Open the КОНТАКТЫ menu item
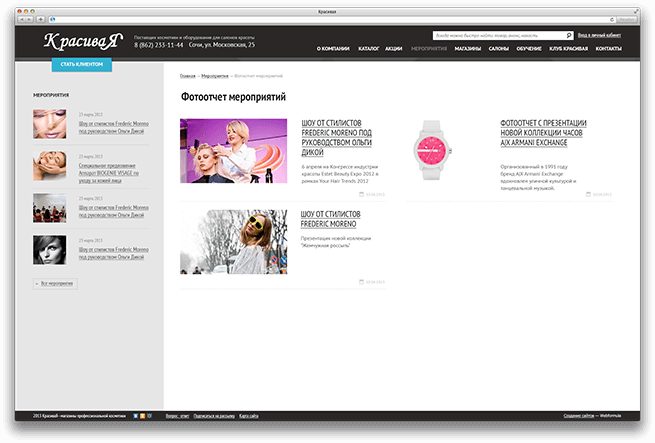This screenshot has width=655, height=443. (x=608, y=49)
